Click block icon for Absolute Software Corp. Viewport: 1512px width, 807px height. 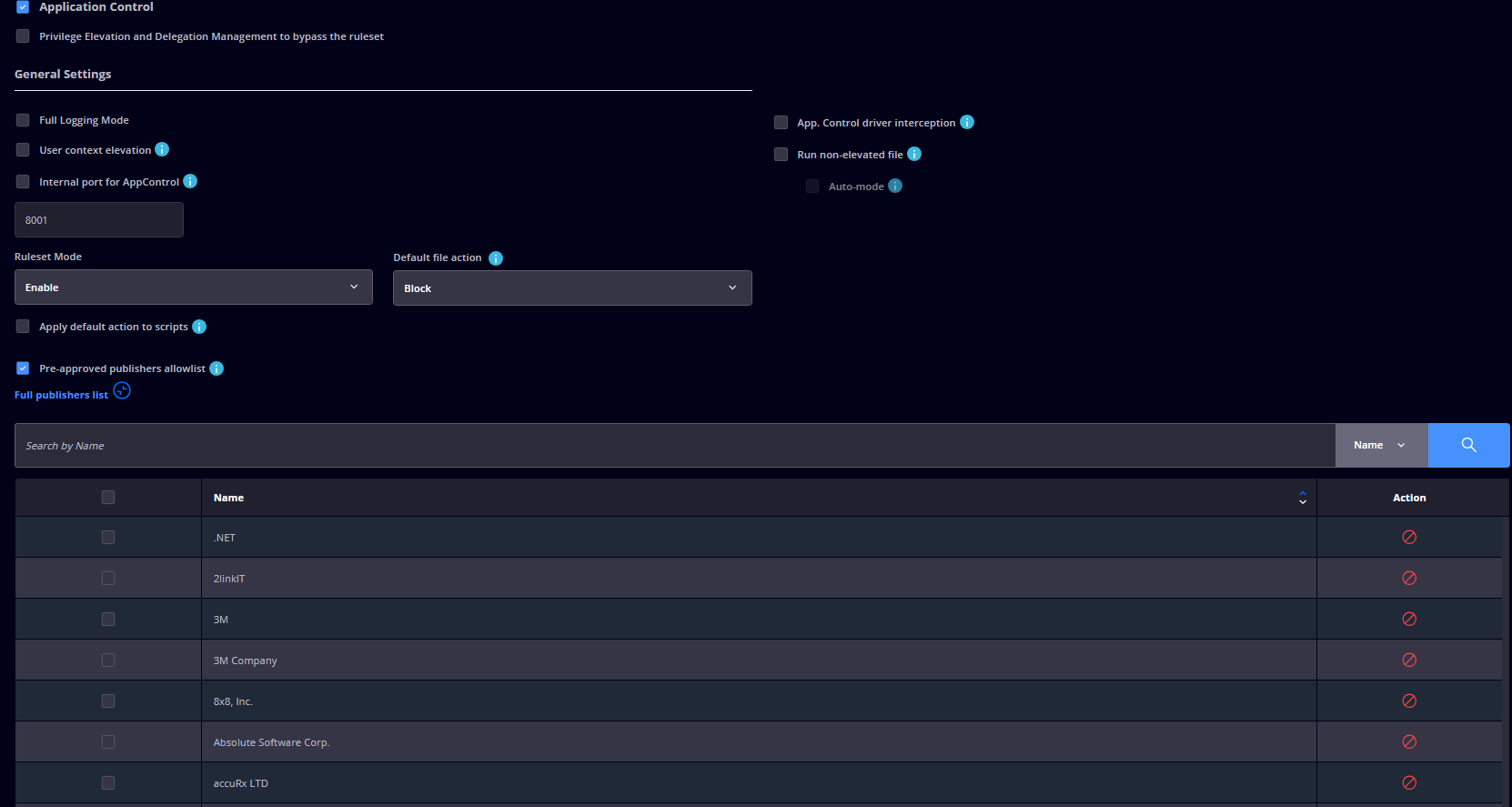tap(1409, 741)
